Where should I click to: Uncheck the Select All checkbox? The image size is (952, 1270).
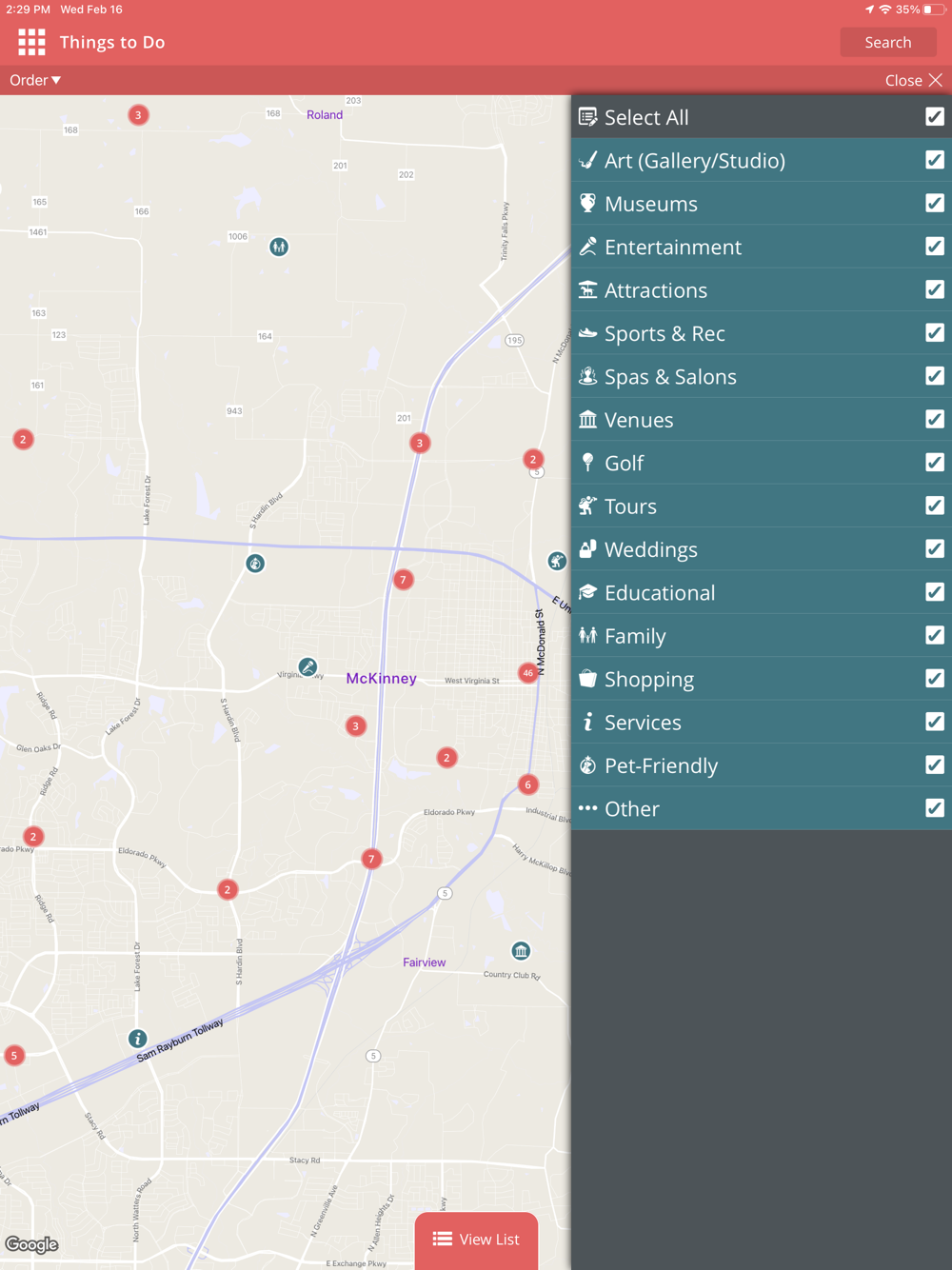[935, 116]
